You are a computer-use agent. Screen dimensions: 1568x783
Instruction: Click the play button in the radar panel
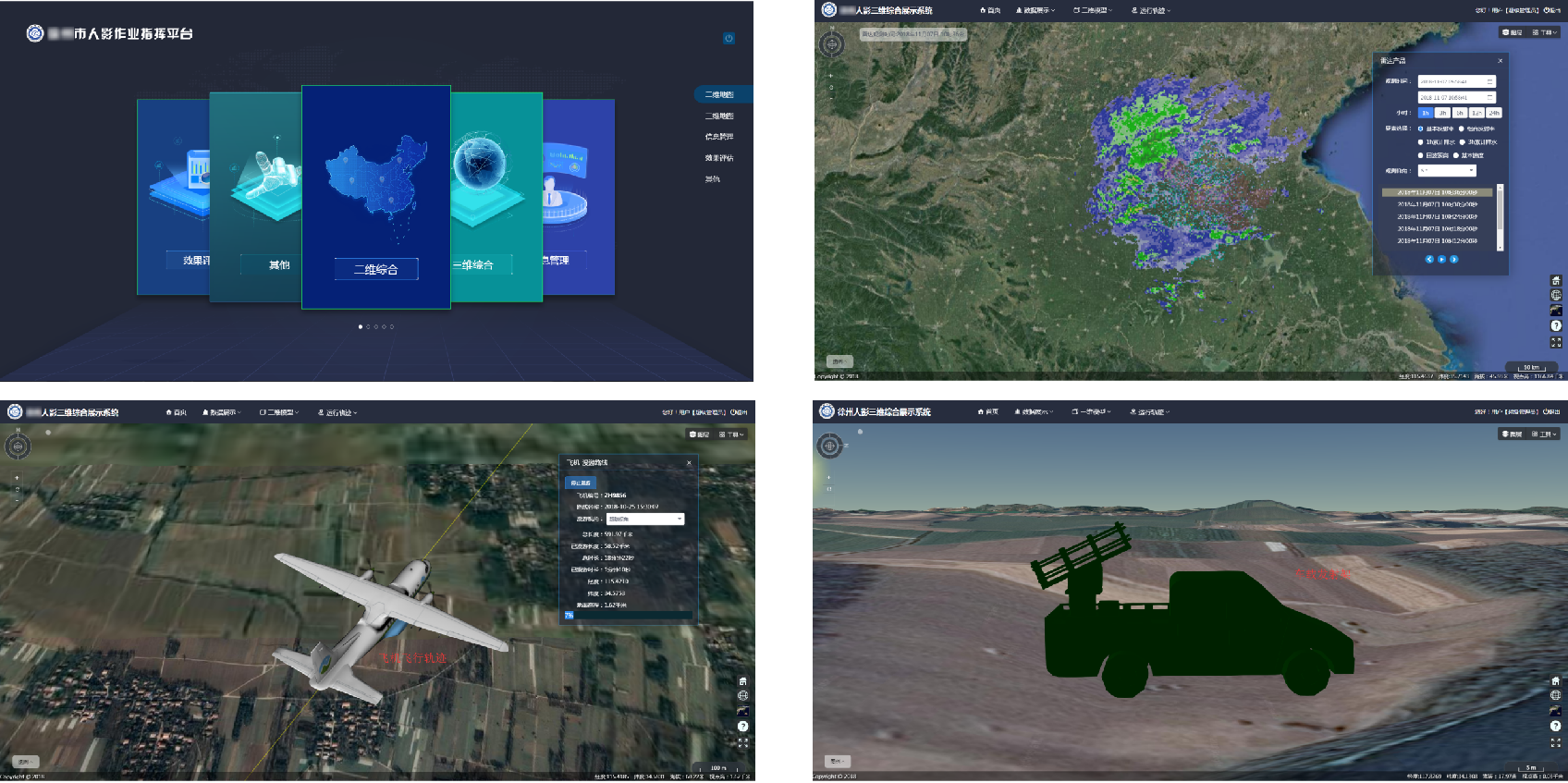[1441, 259]
